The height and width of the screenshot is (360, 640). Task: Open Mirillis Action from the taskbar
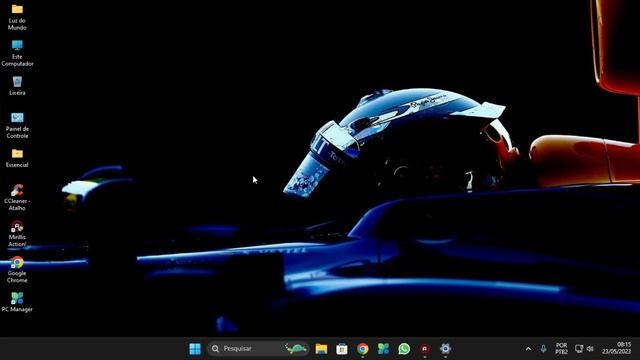(x=424, y=349)
